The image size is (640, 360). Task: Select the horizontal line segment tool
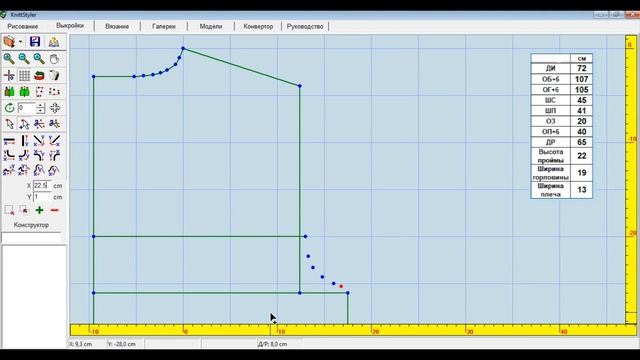click(9, 141)
